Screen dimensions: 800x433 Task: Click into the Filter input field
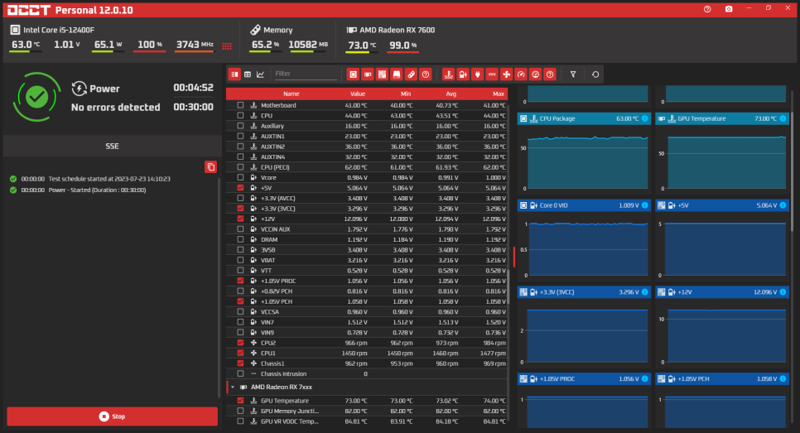pyautogui.click(x=305, y=74)
